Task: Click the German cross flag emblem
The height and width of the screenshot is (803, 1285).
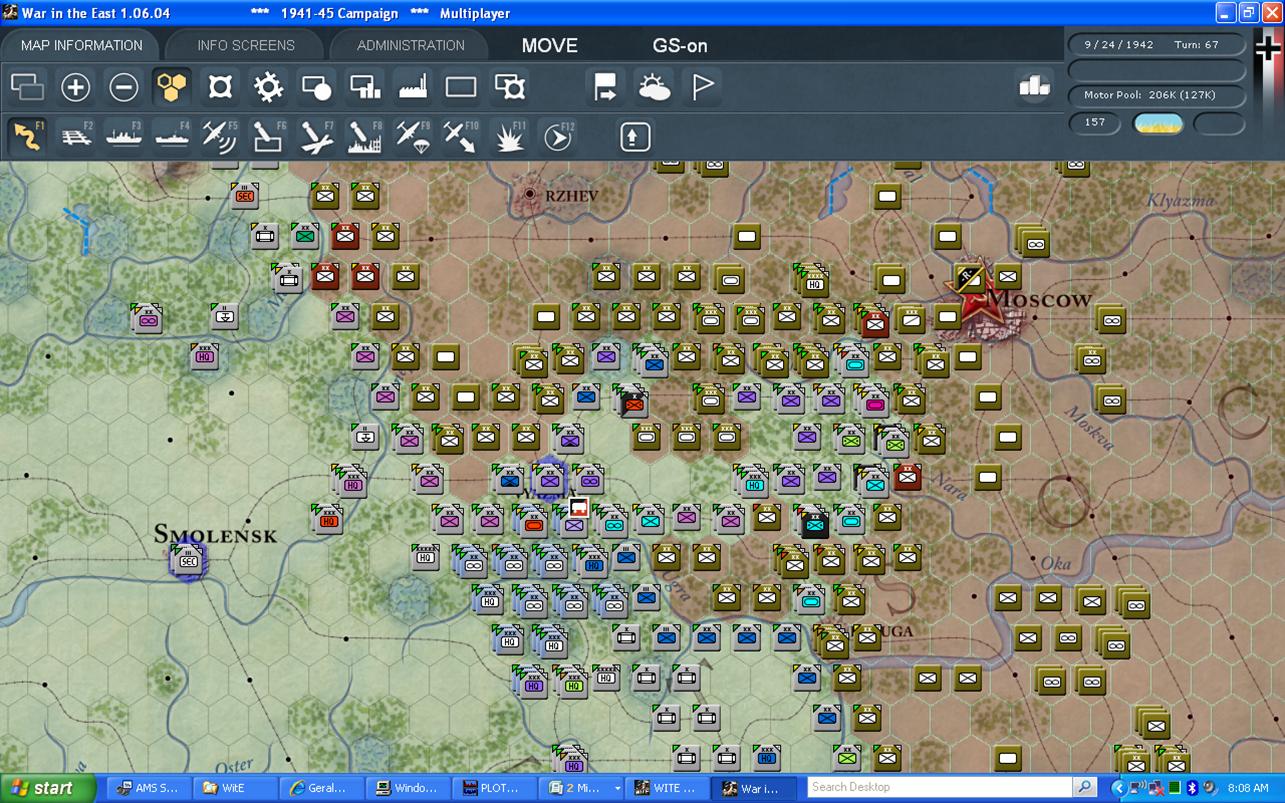Action: pos(1269,50)
